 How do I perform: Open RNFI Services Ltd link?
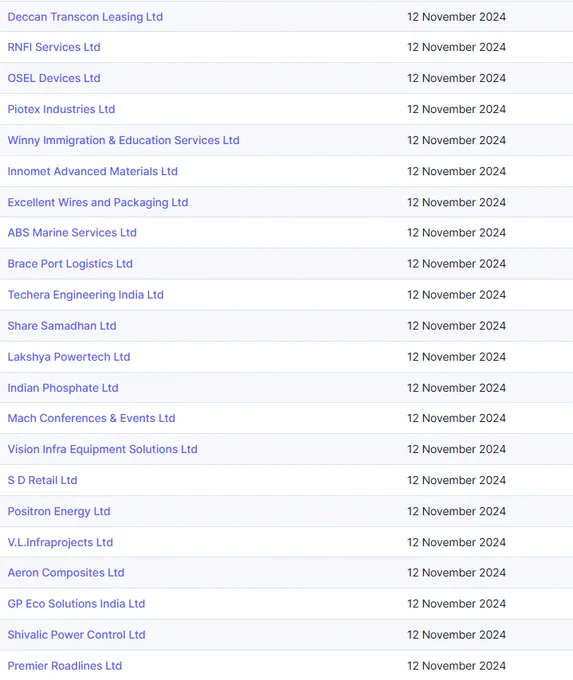[x=54, y=47]
